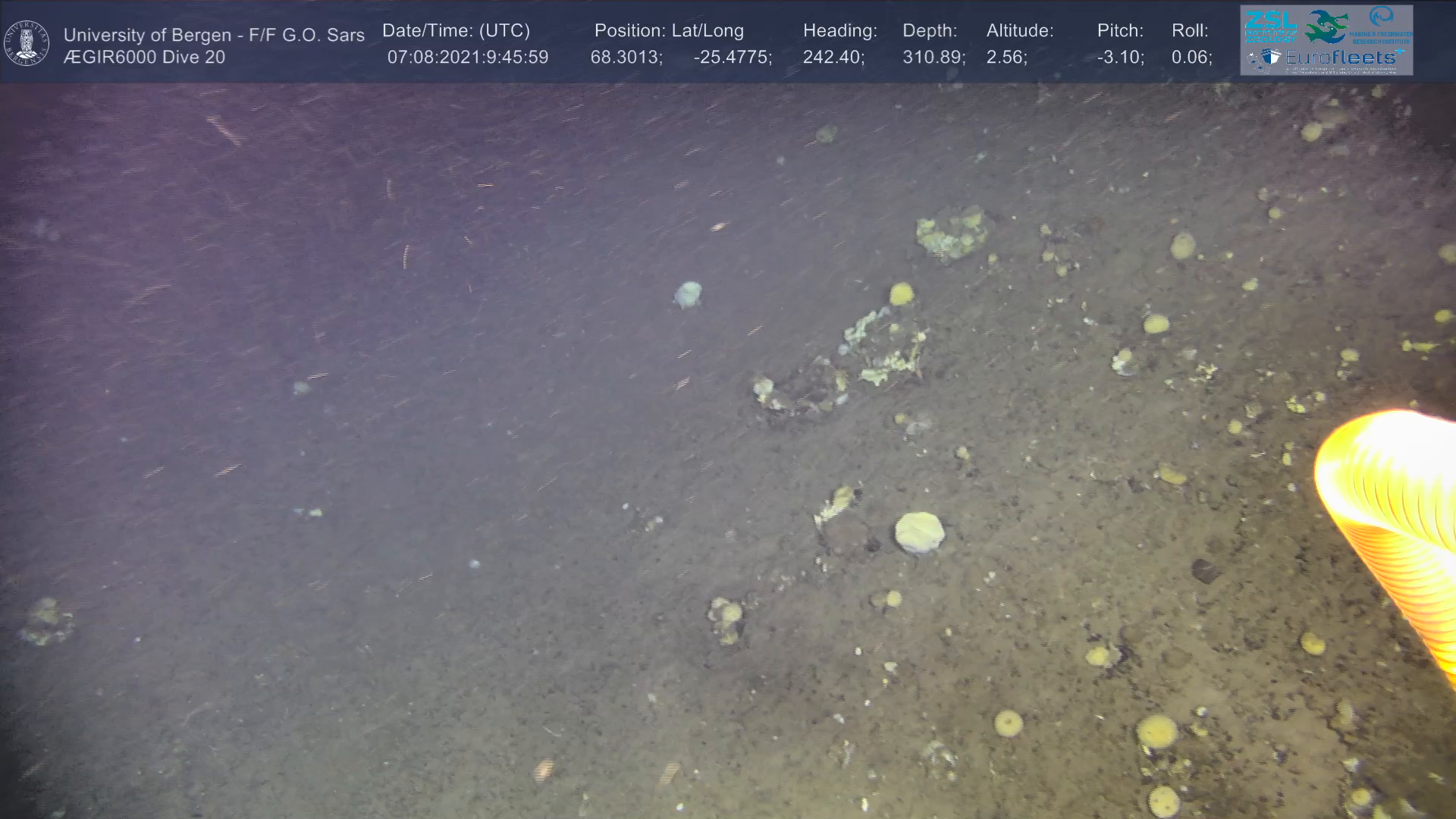Click the Position: Lat/Long label

tap(669, 31)
